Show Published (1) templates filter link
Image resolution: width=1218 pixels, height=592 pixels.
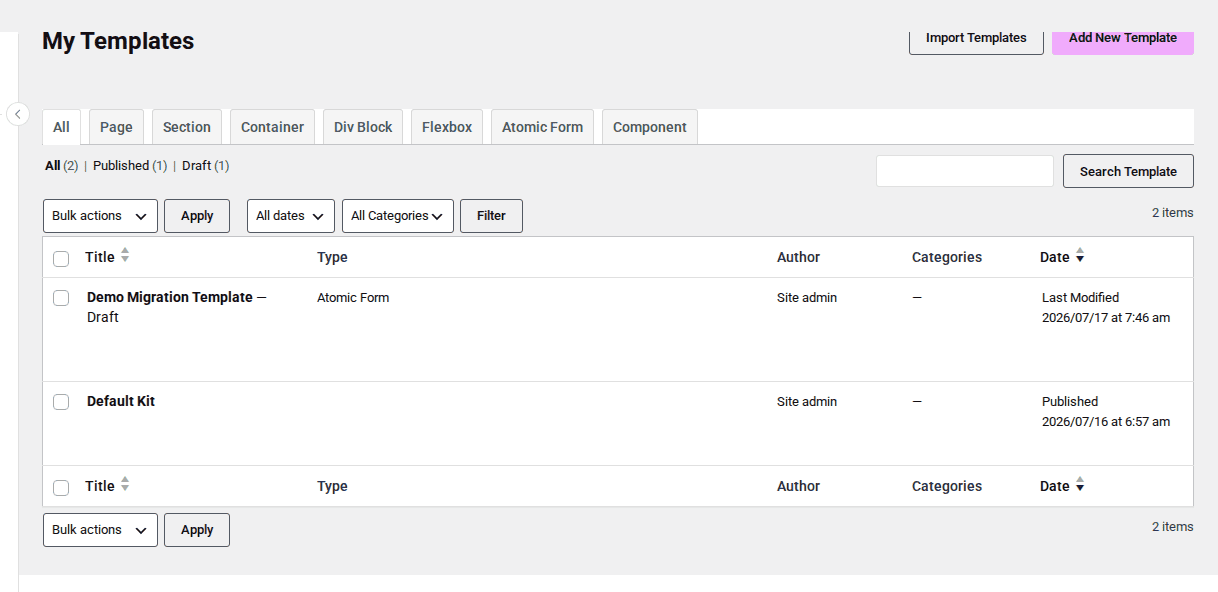[130, 166]
